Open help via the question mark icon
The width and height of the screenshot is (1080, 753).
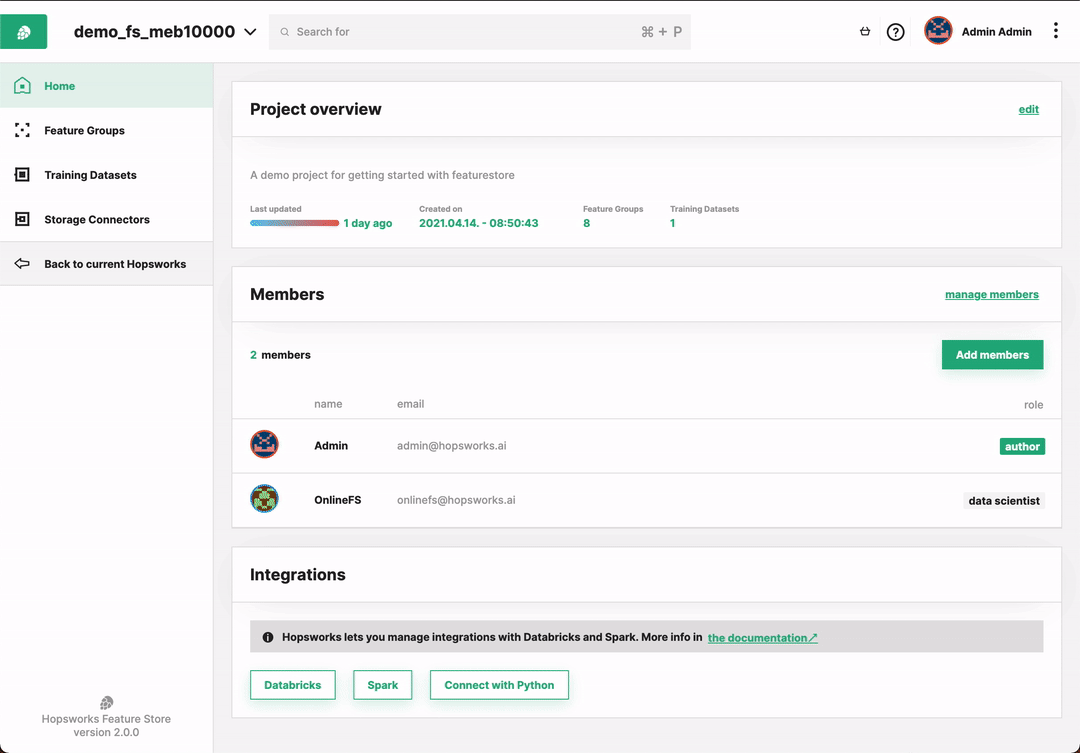tap(895, 31)
